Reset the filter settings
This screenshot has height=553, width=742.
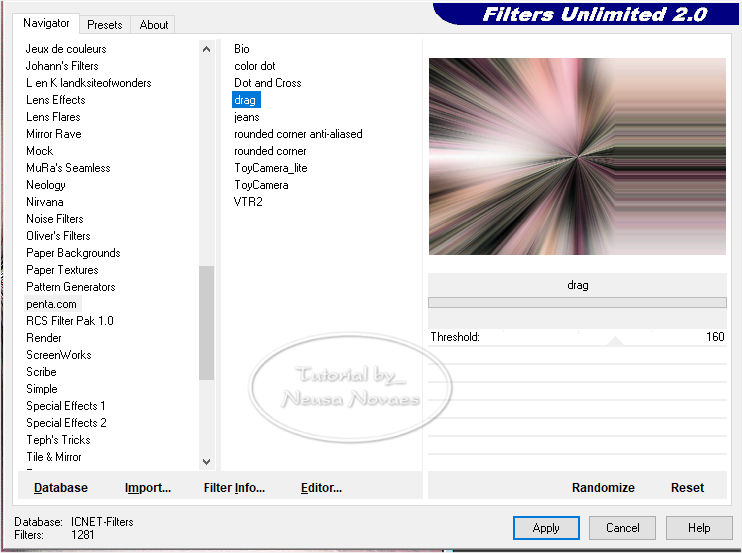[687, 488]
